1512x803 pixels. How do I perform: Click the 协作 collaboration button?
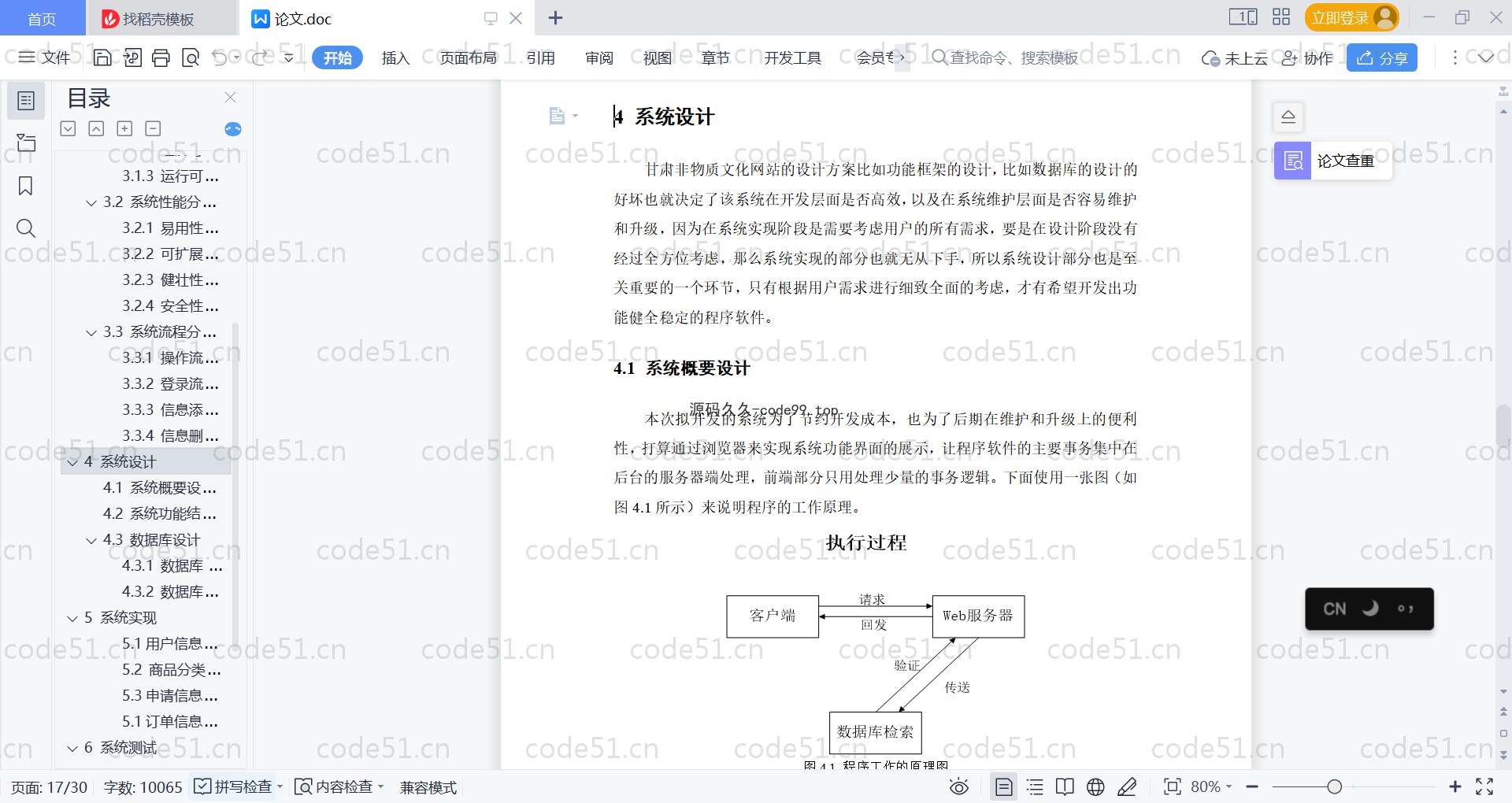click(x=1307, y=57)
